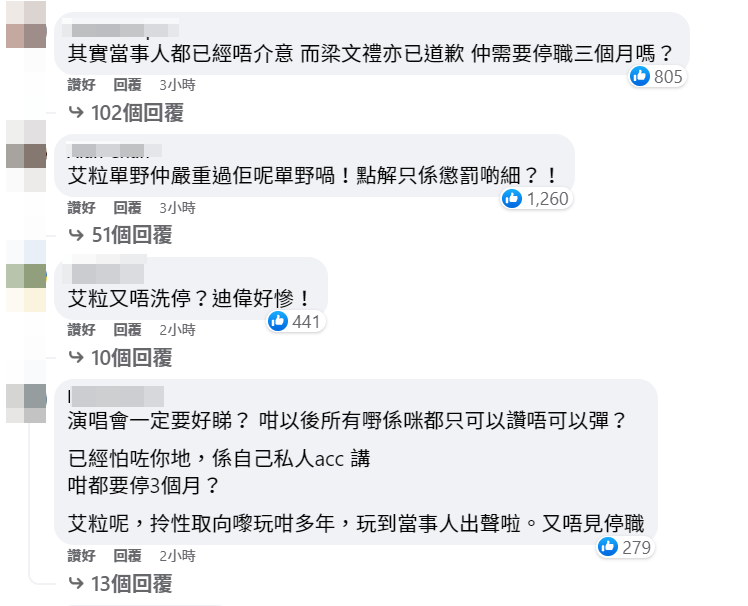The height and width of the screenshot is (606, 748).
Task: Open the first commenter's profile avatar
Action: 26,30
